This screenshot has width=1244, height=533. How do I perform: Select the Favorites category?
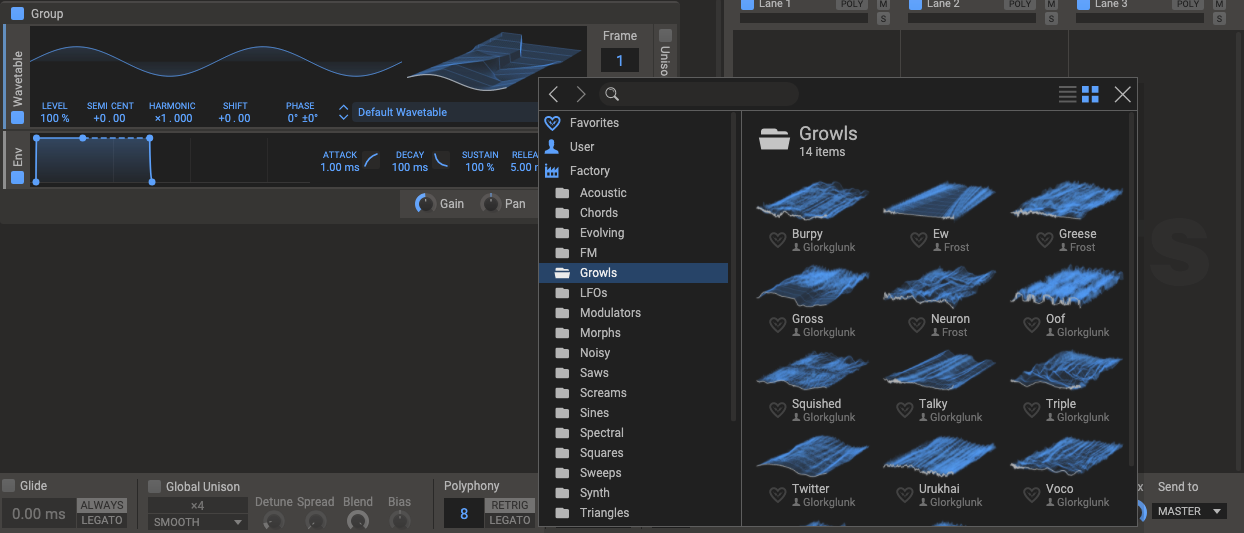pyautogui.click(x=594, y=123)
